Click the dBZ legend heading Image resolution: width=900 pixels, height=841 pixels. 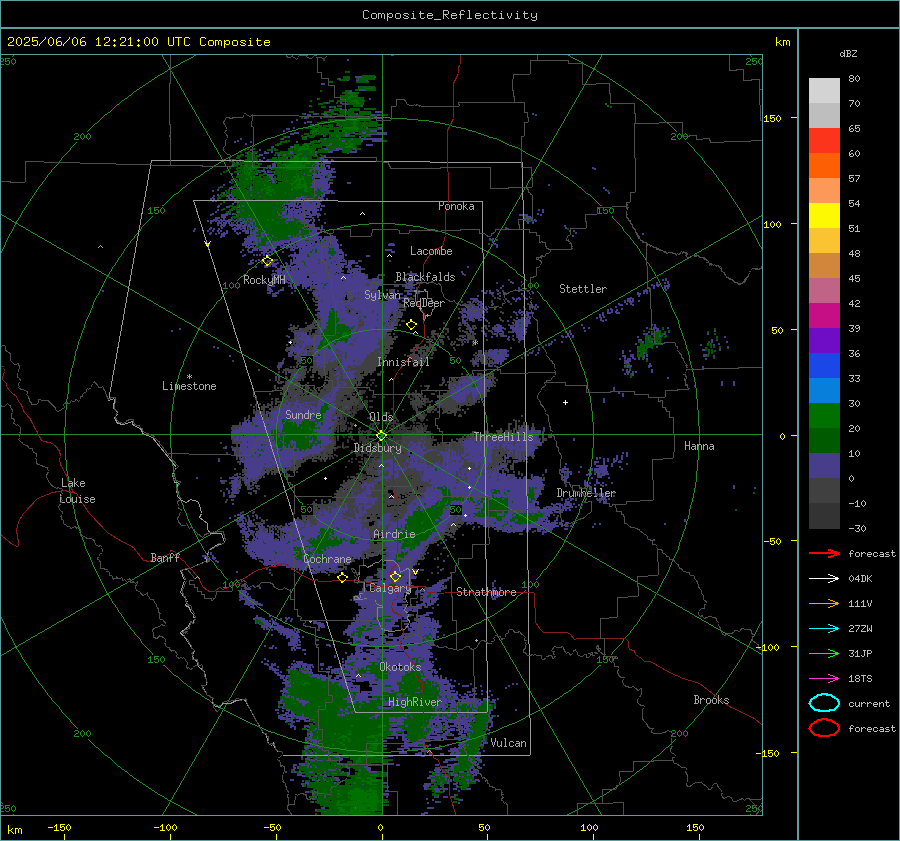848,53
